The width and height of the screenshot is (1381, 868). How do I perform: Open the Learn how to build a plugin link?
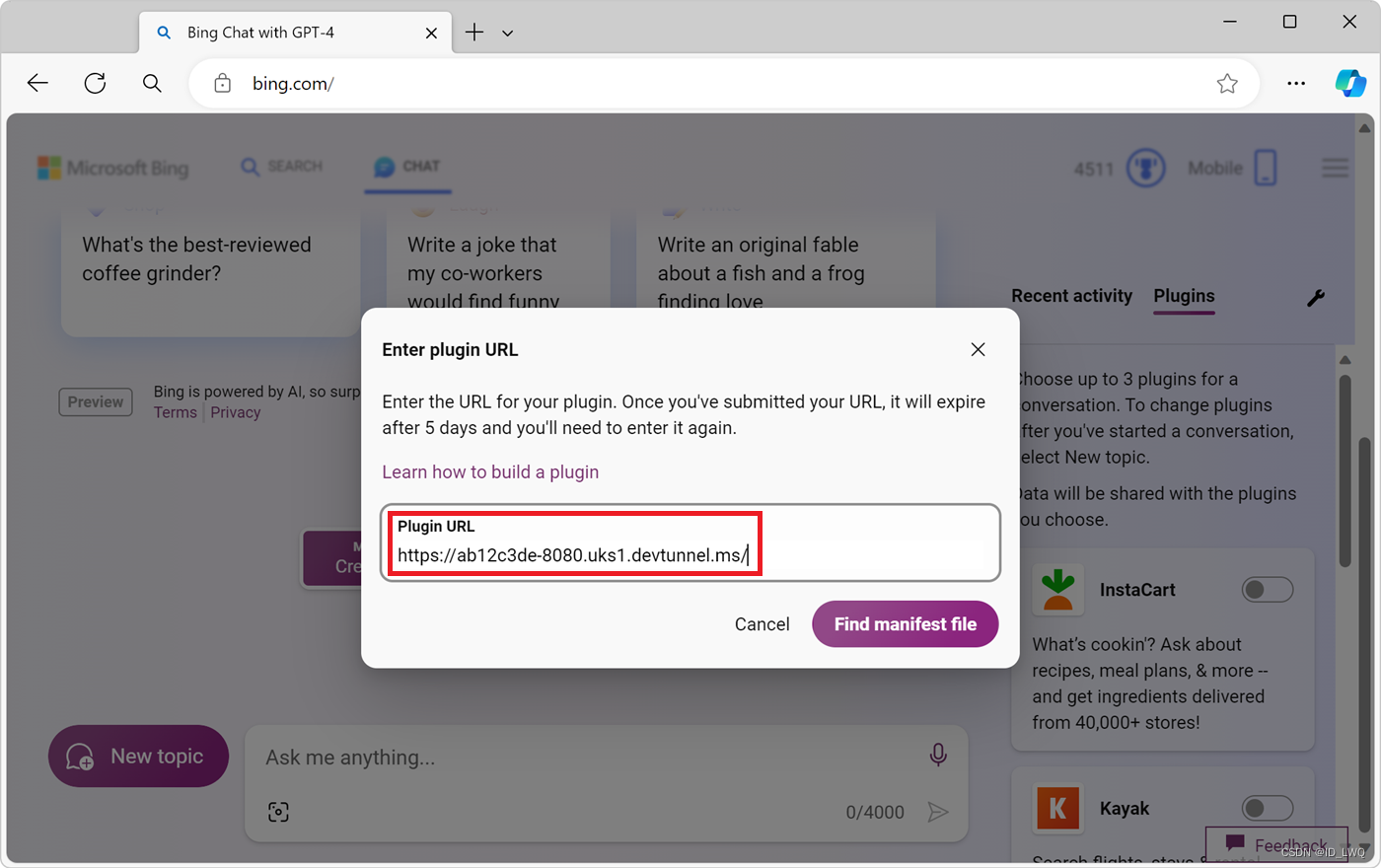click(490, 472)
